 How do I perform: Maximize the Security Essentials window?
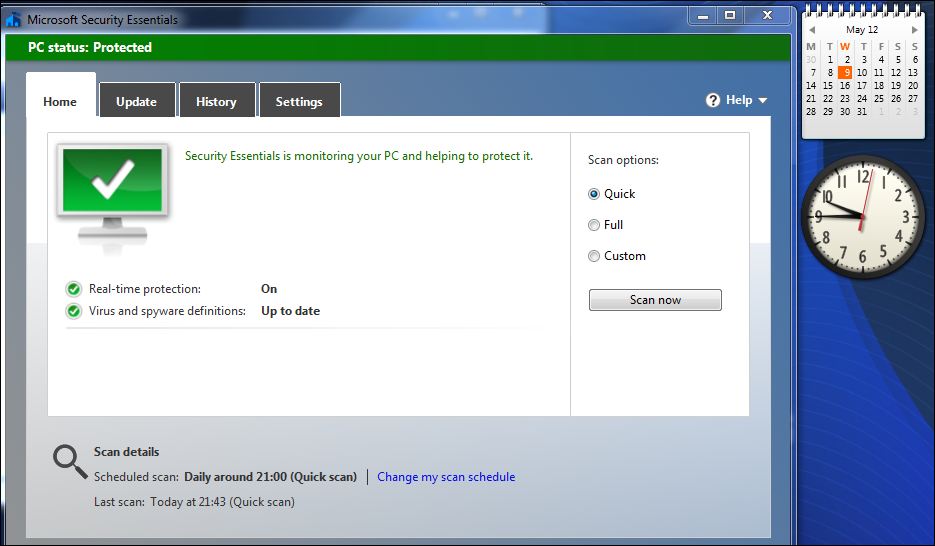730,16
